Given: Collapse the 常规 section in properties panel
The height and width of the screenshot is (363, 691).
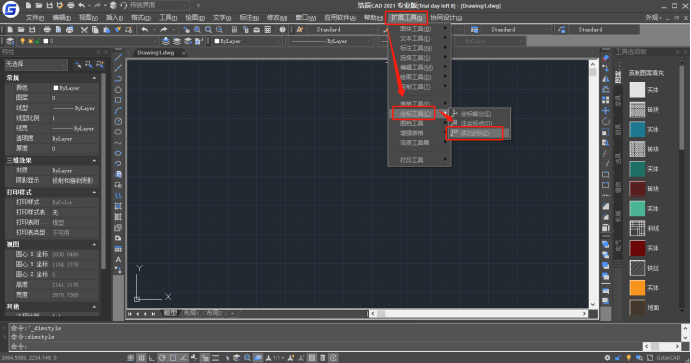Looking at the screenshot, I should 94,78.
